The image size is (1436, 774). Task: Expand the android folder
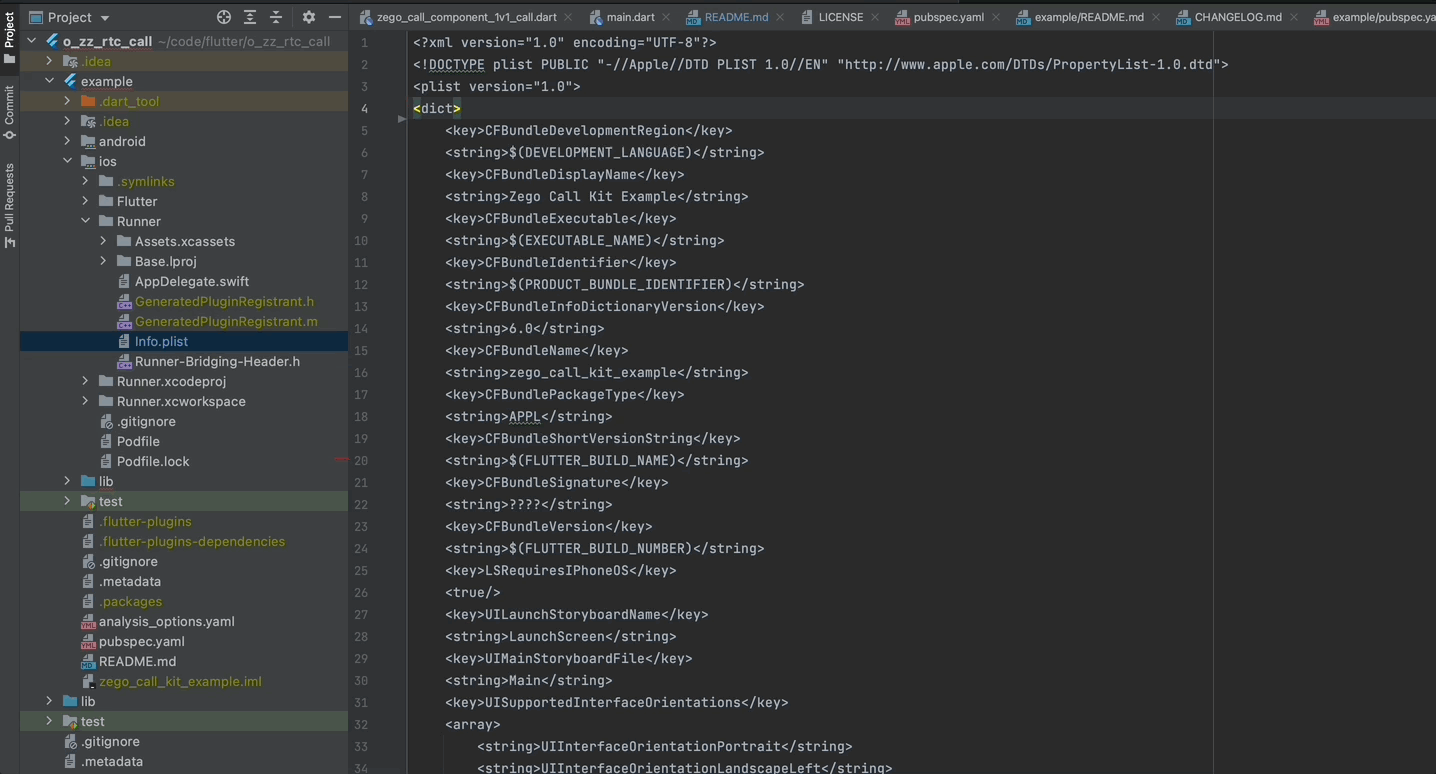point(67,141)
